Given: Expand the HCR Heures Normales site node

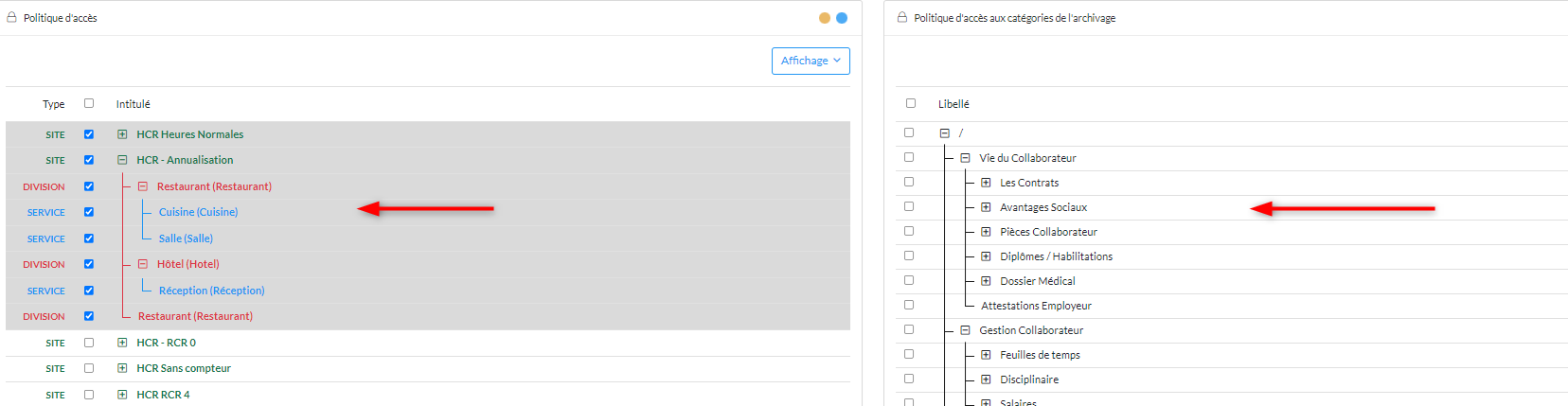Looking at the screenshot, I should 122,134.
